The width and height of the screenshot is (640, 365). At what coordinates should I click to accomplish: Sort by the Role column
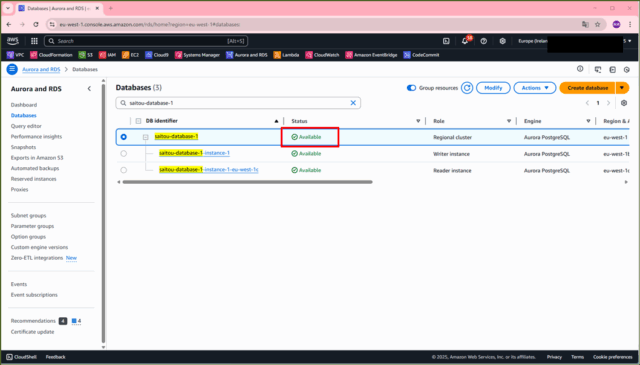[x=509, y=121]
